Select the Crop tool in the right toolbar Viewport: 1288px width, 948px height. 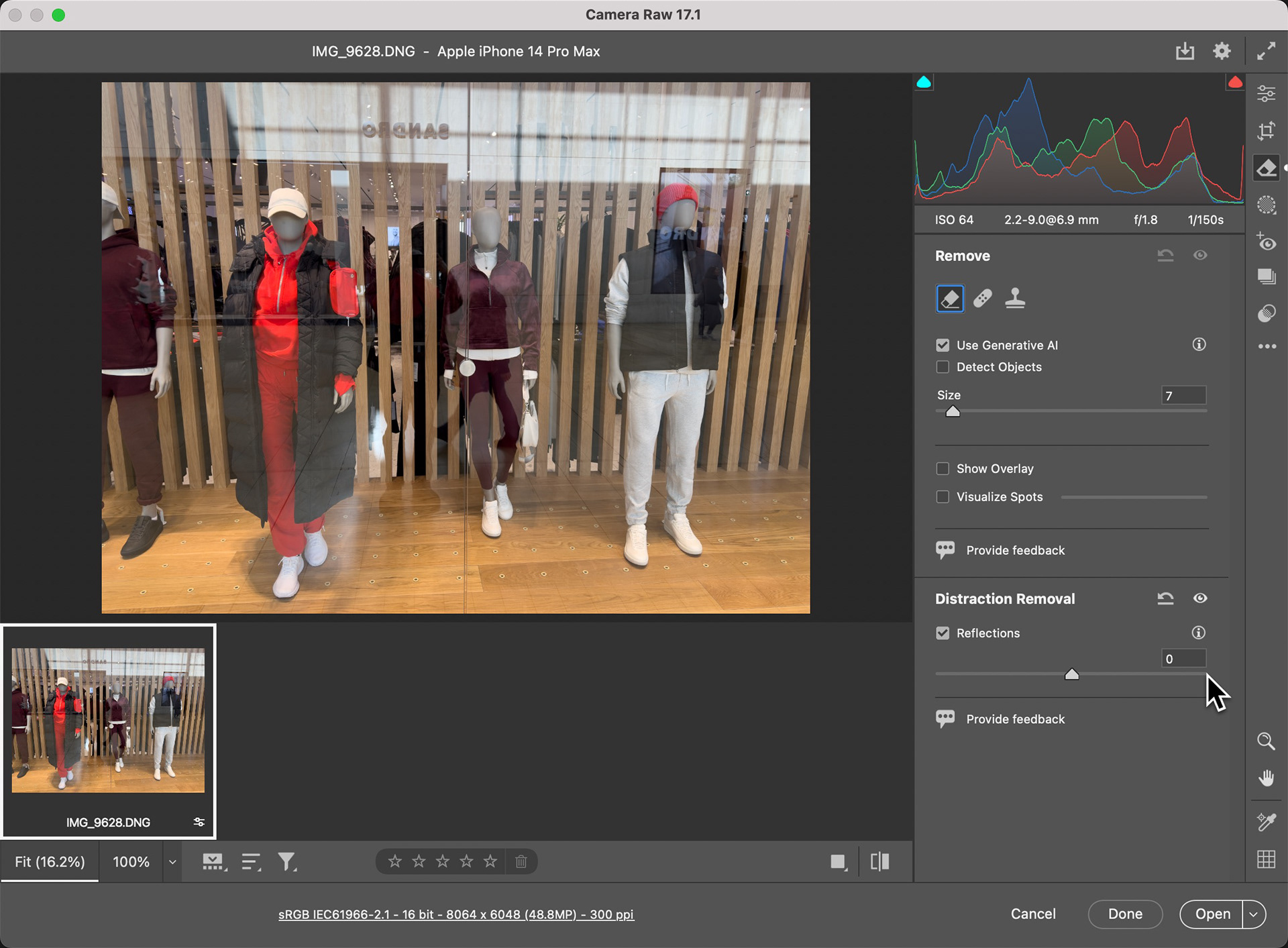(x=1266, y=131)
